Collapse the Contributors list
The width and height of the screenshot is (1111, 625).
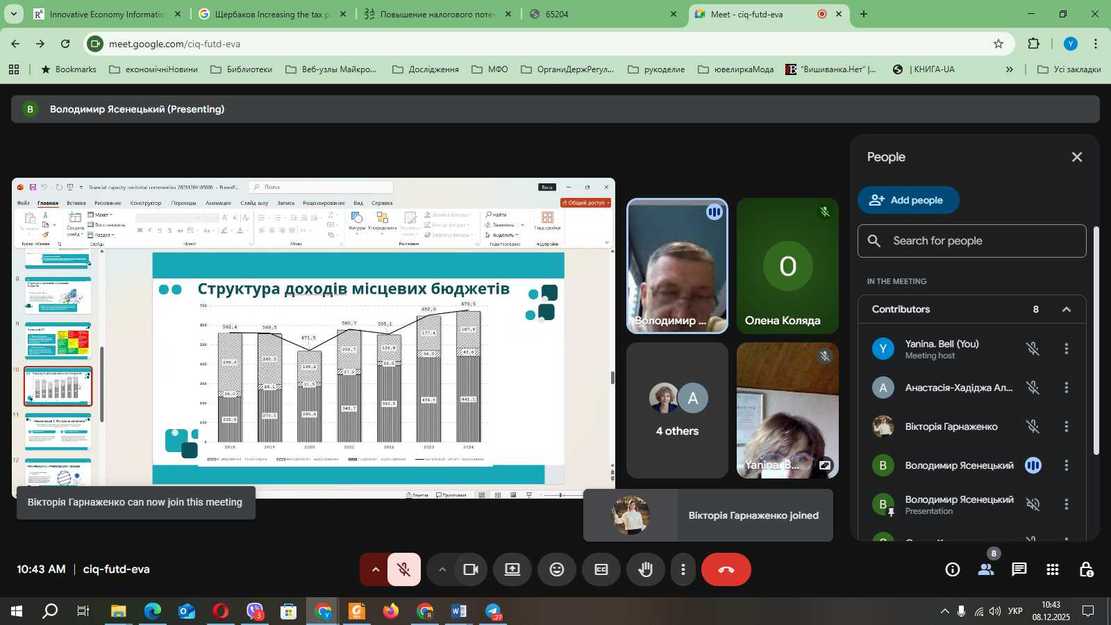point(1066,310)
